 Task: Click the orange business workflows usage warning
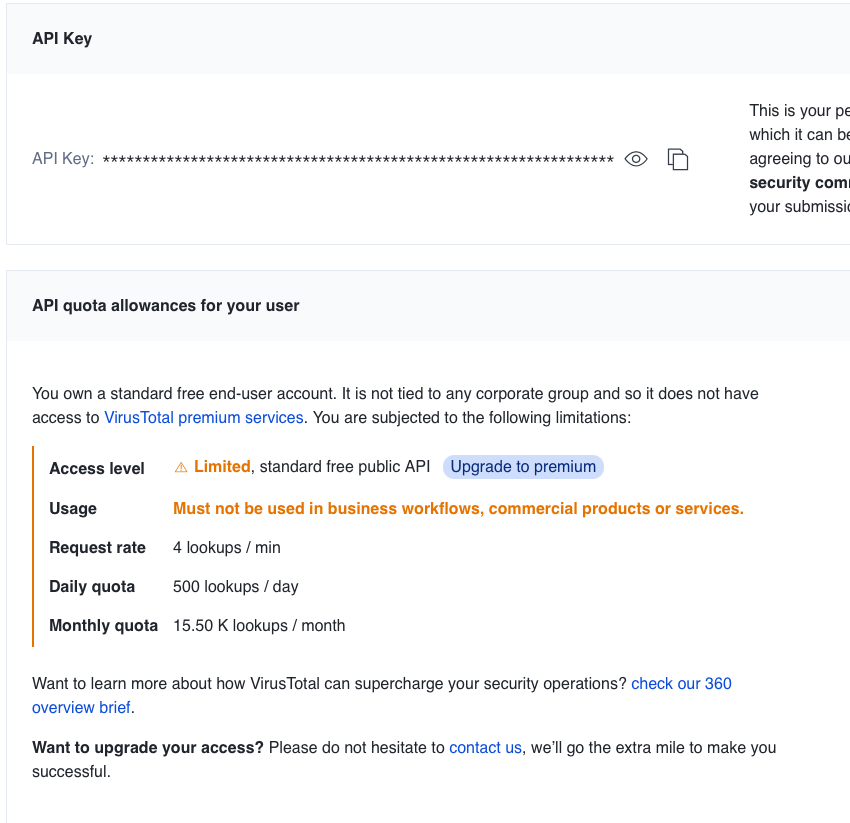tap(458, 508)
